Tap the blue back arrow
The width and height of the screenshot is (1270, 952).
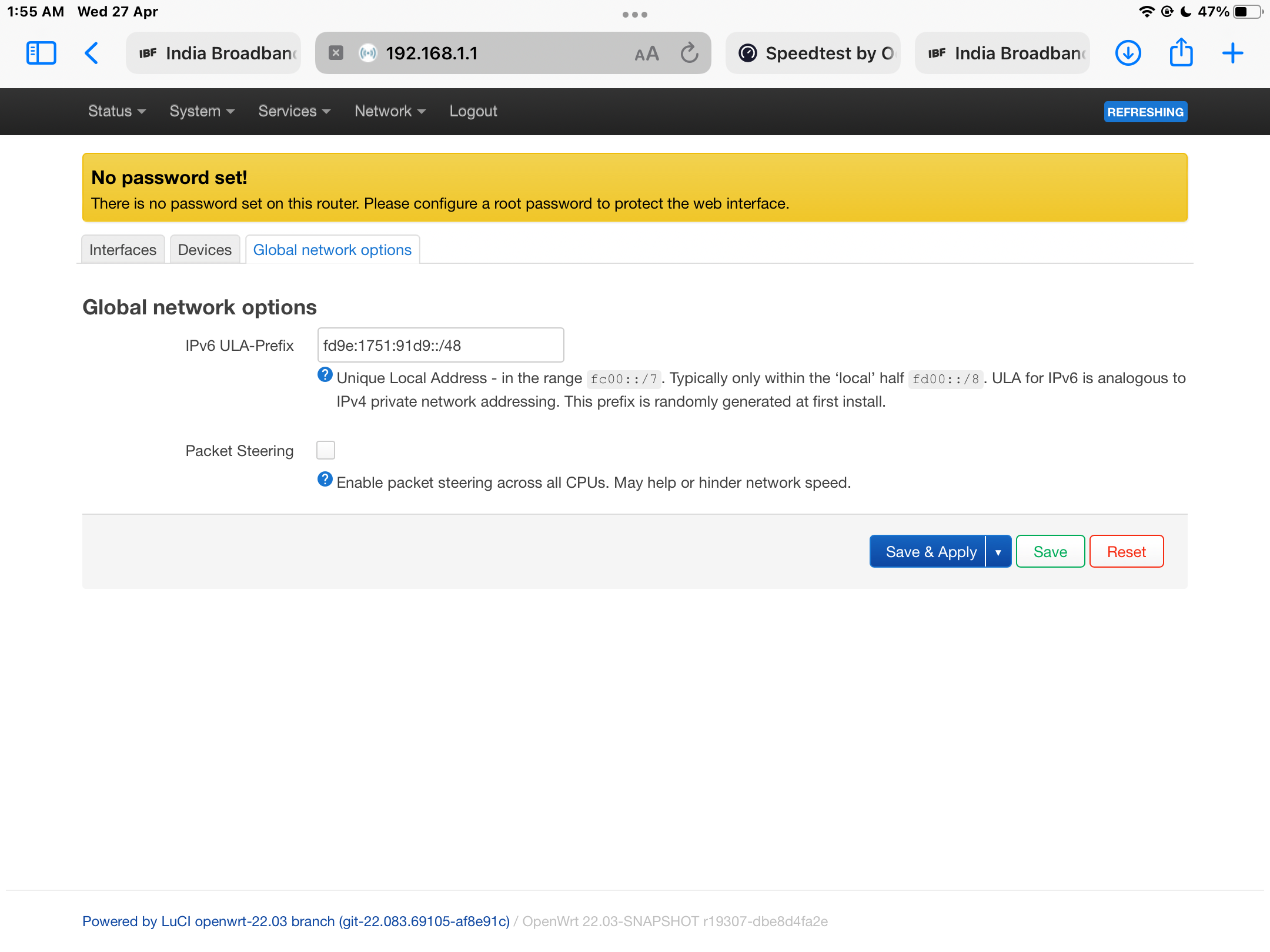point(91,53)
